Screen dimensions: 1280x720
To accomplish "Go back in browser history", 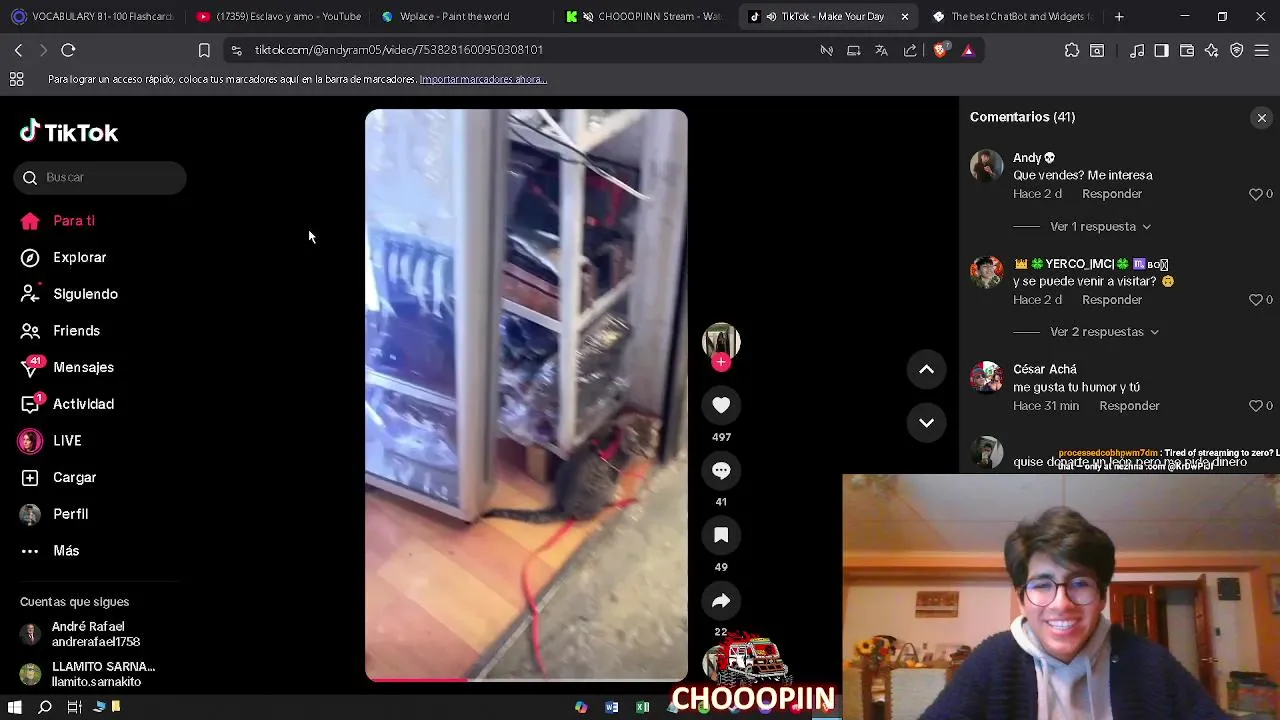I will click(x=18, y=50).
